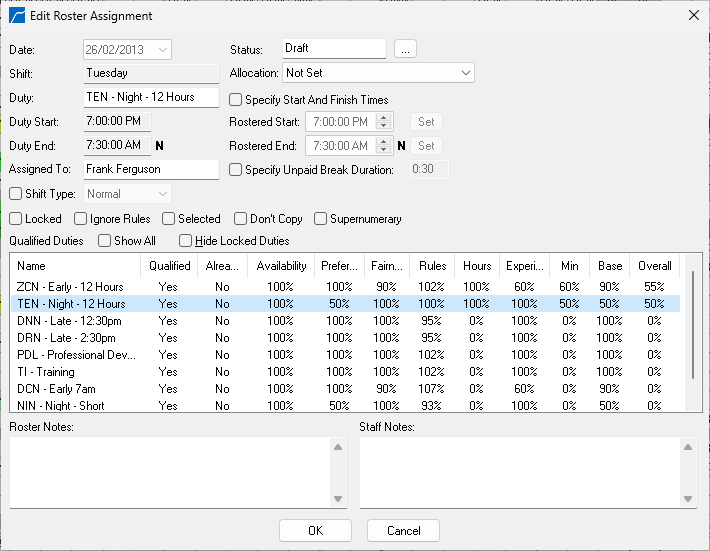Enable the Show All checkbox
This screenshot has width=710, height=551.
pos(105,241)
